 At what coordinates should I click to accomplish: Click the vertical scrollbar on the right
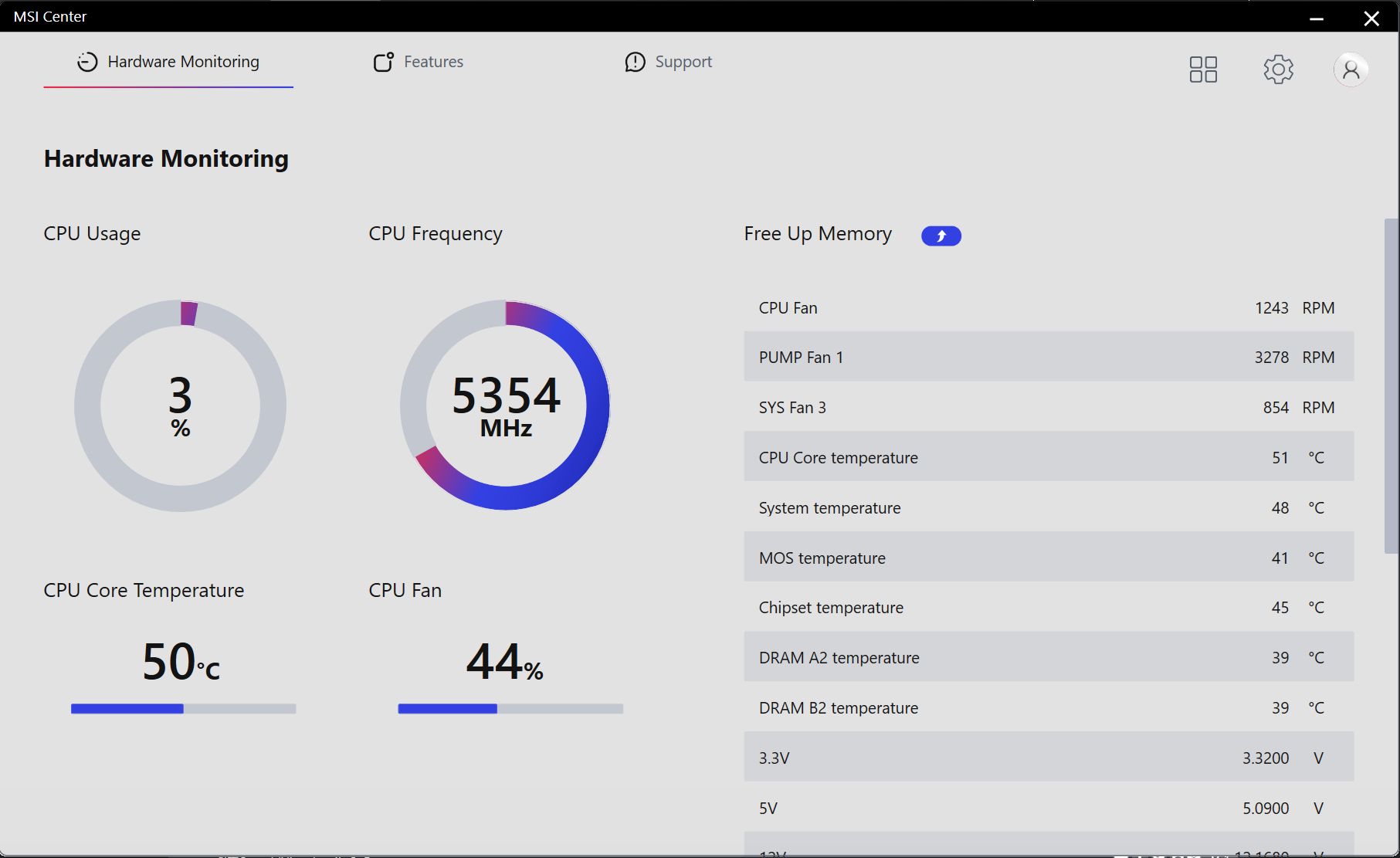[x=1392, y=386]
